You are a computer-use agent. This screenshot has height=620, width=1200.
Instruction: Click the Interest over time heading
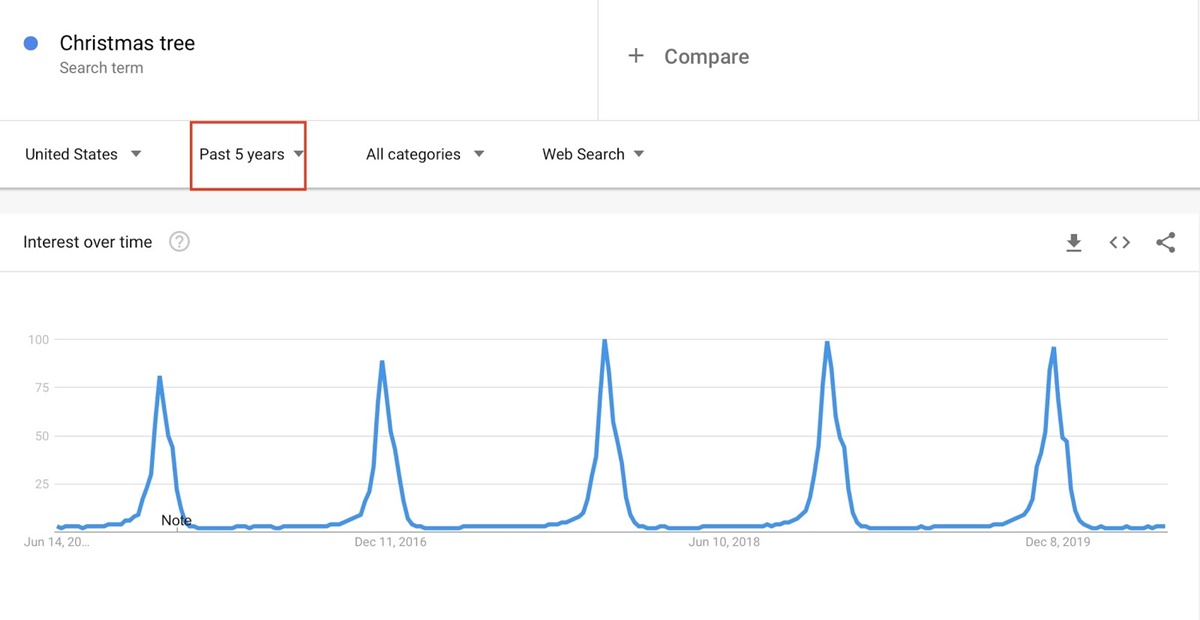coord(87,241)
